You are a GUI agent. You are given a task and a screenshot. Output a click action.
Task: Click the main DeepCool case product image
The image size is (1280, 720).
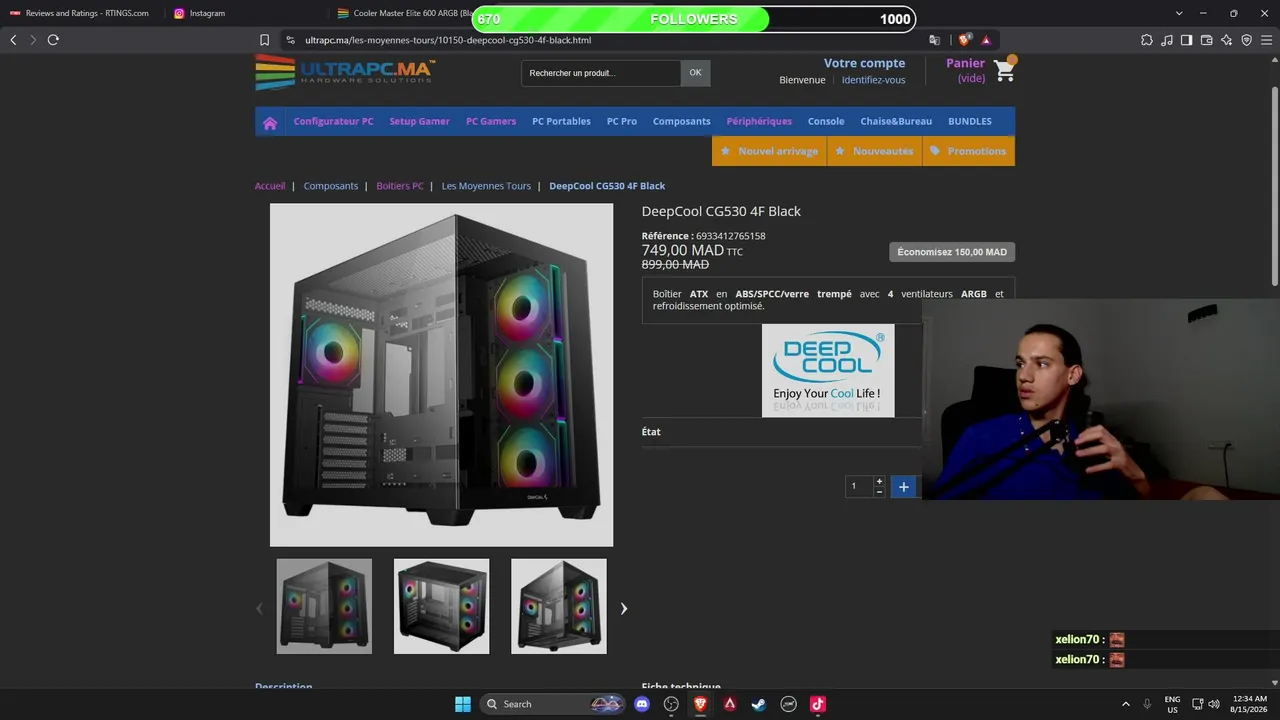coord(441,375)
